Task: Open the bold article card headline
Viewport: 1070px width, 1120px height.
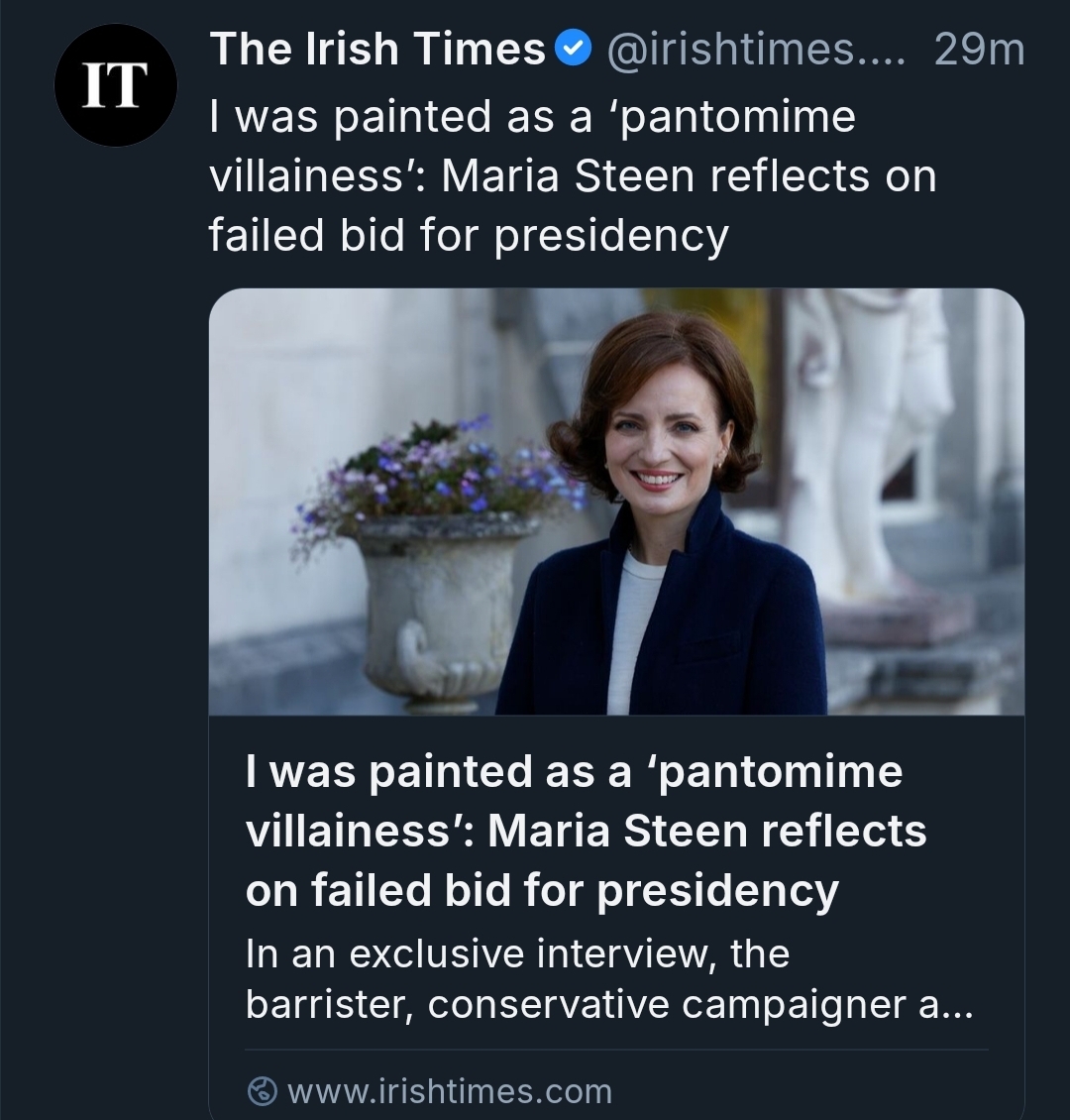Action: (x=585, y=831)
